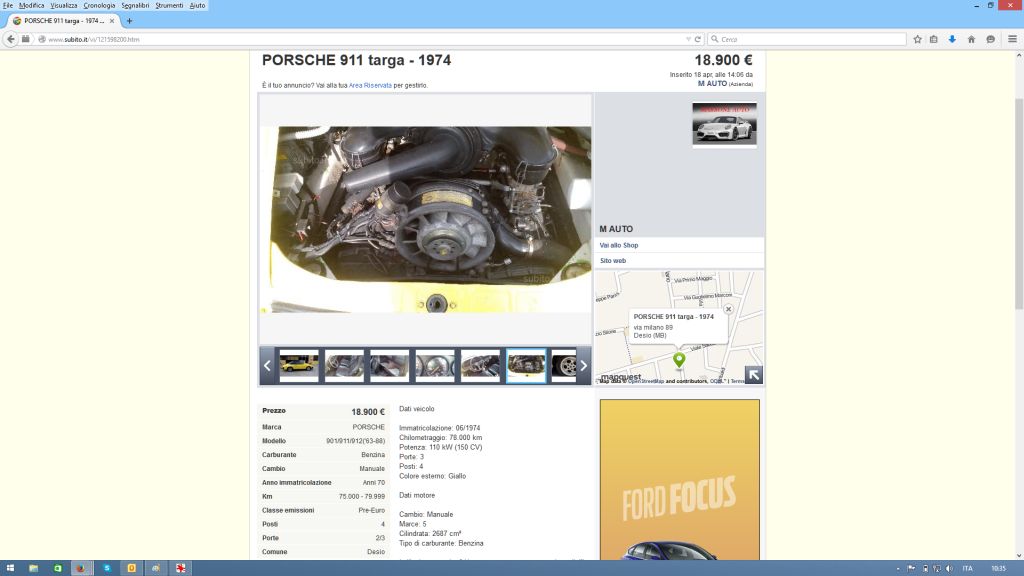
Task: Click the '75.000 - 79.999' Km value
Action: [362, 497]
